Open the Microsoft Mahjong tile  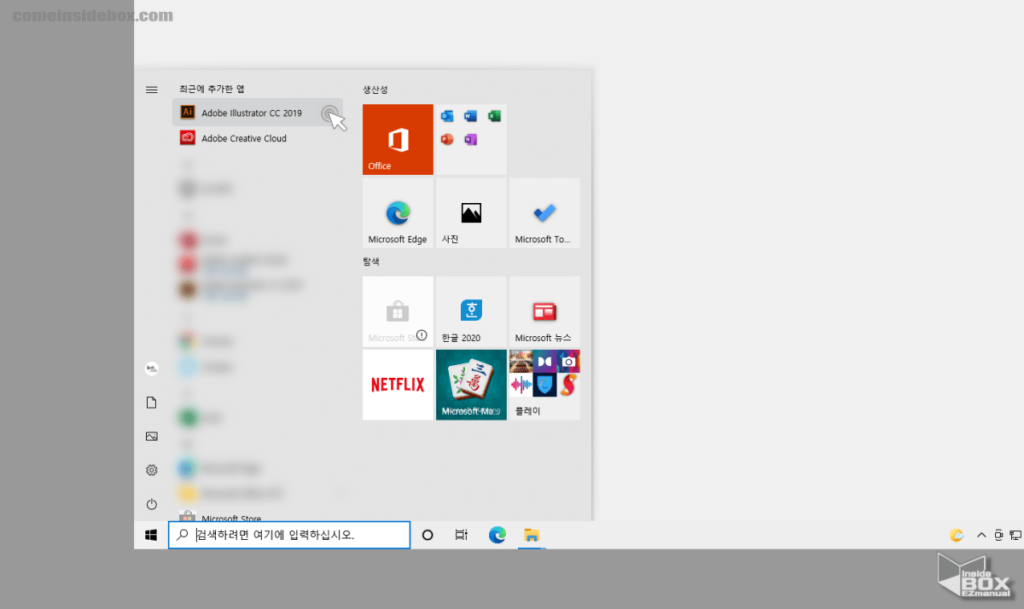[470, 385]
